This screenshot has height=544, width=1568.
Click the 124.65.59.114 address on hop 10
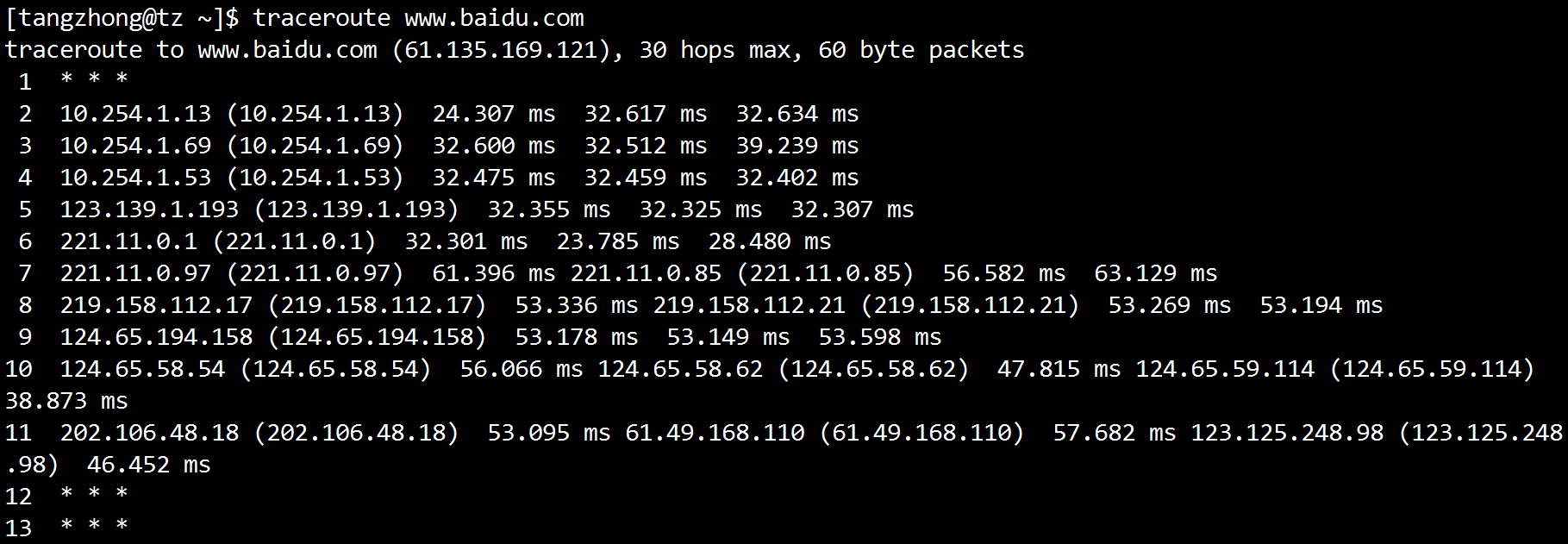coord(1225,369)
